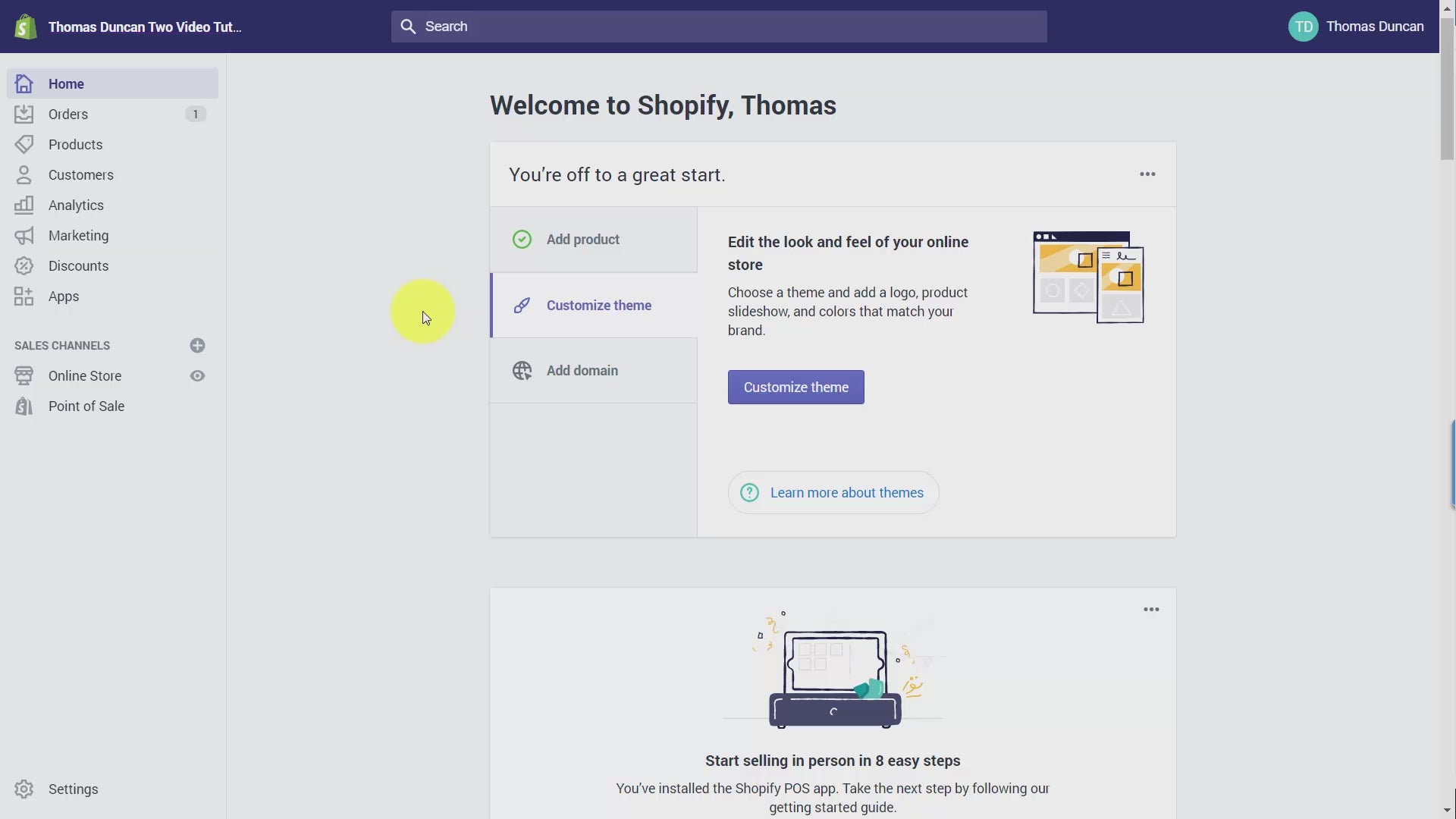Click the Discounts badge icon
Viewport: 1456px width, 819px height.
pyautogui.click(x=24, y=265)
